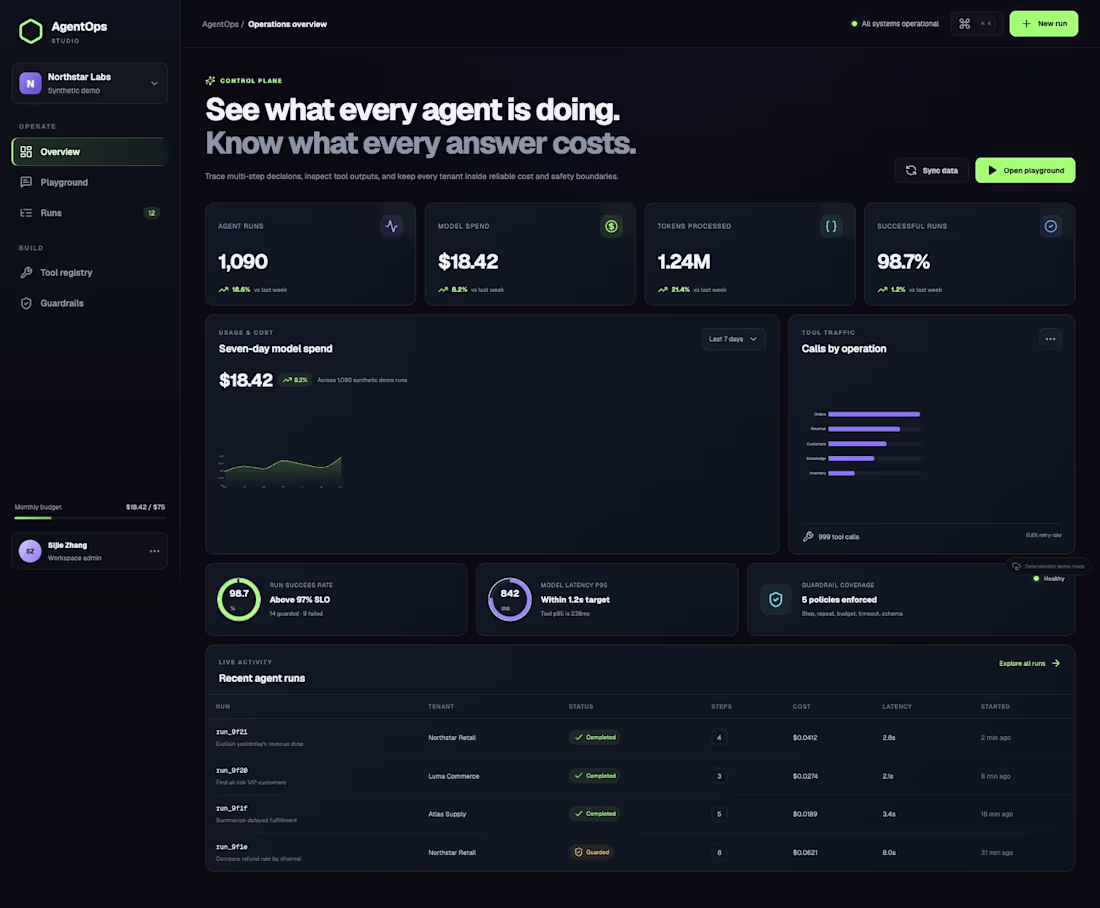Click the New run button
This screenshot has width=1100, height=908.
[1043, 24]
